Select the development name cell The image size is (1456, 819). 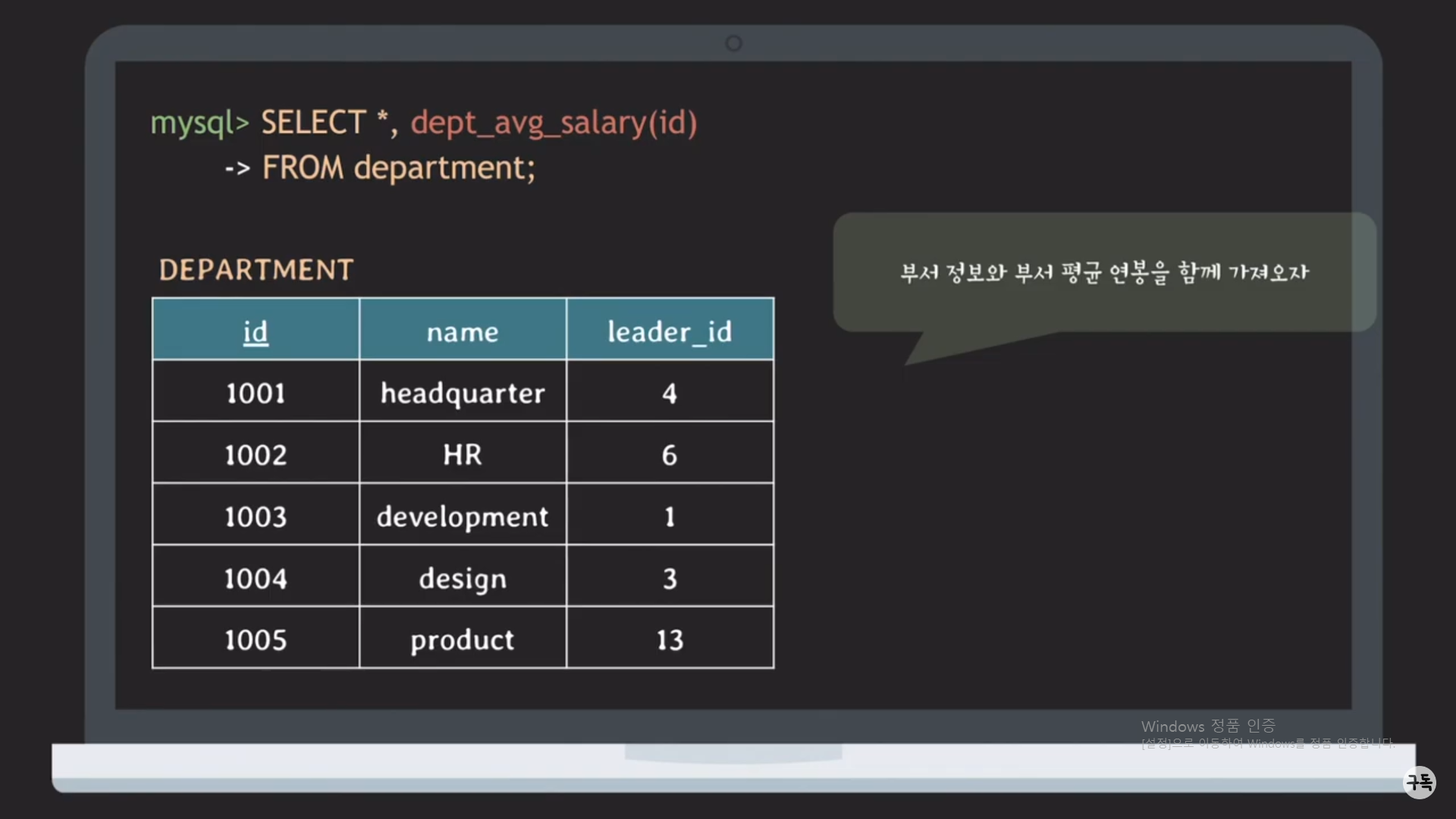(462, 516)
